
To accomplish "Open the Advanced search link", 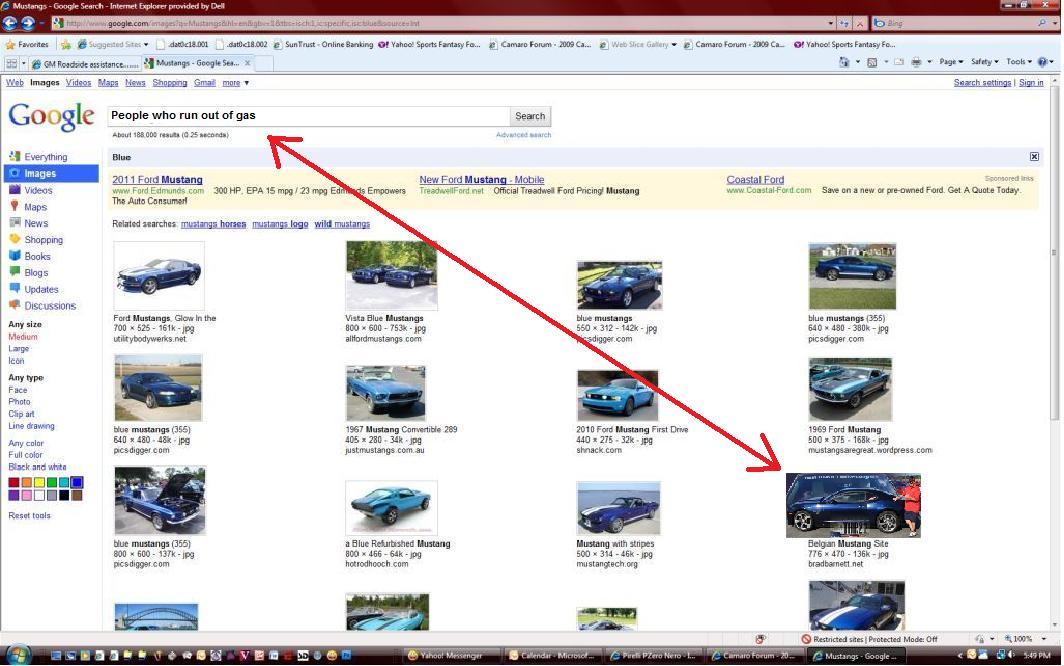I will click(523, 135).
